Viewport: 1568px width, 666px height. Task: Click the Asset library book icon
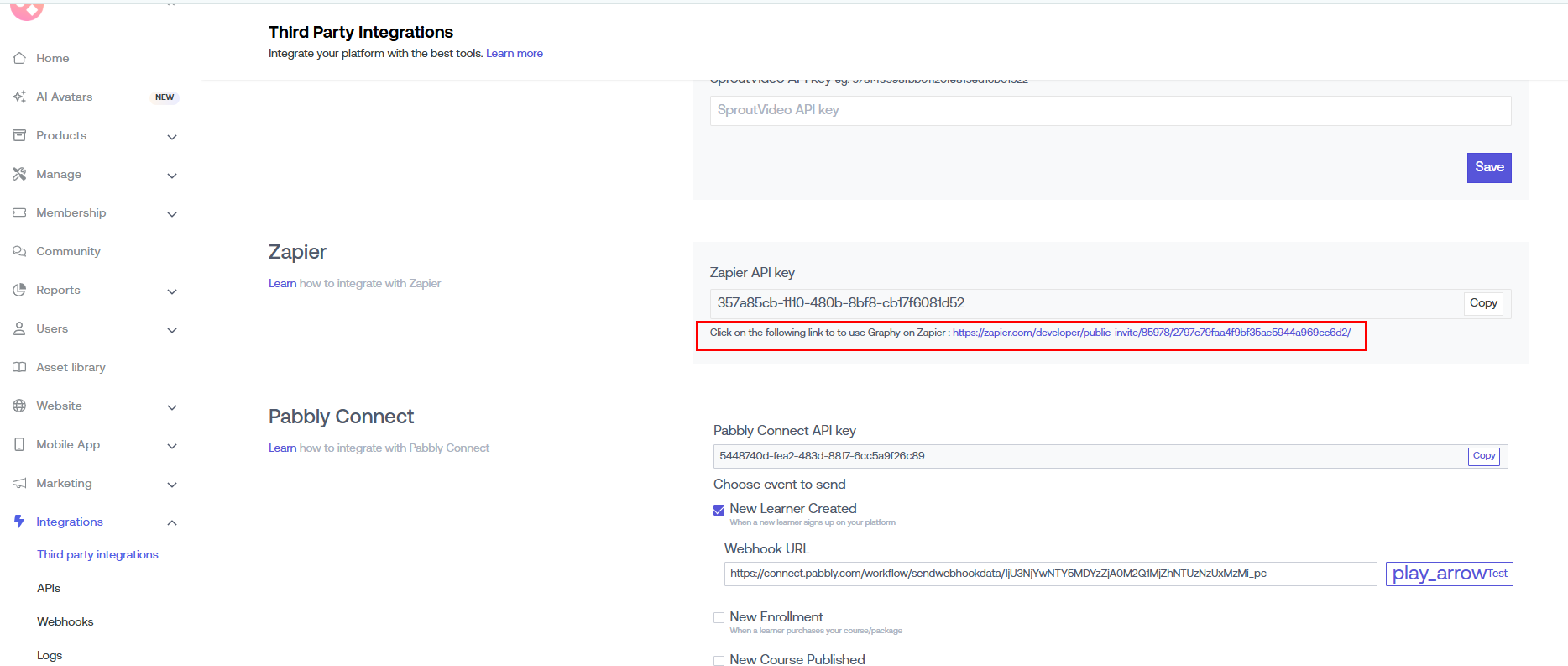[x=19, y=367]
